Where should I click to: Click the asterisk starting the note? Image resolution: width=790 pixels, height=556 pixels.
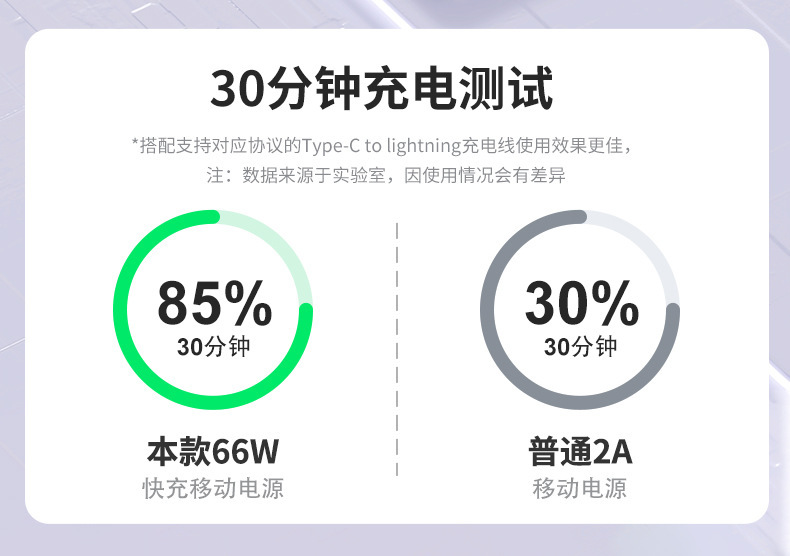click(x=135, y=145)
